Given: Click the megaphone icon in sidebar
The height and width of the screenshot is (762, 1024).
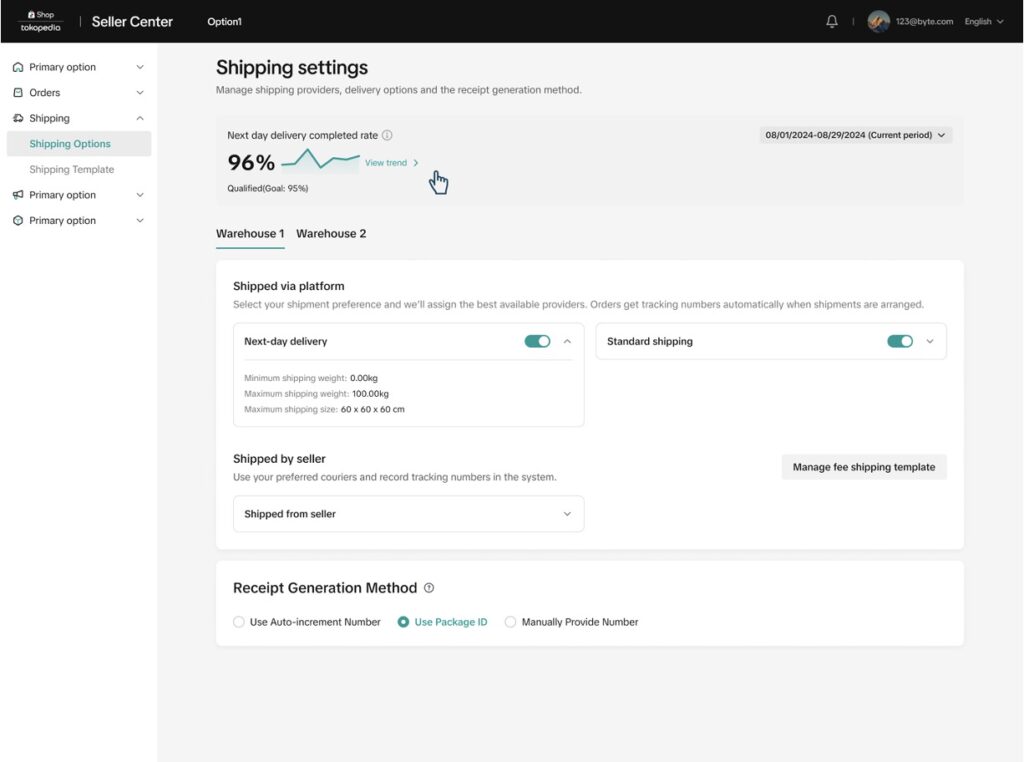Looking at the screenshot, I should point(18,195).
